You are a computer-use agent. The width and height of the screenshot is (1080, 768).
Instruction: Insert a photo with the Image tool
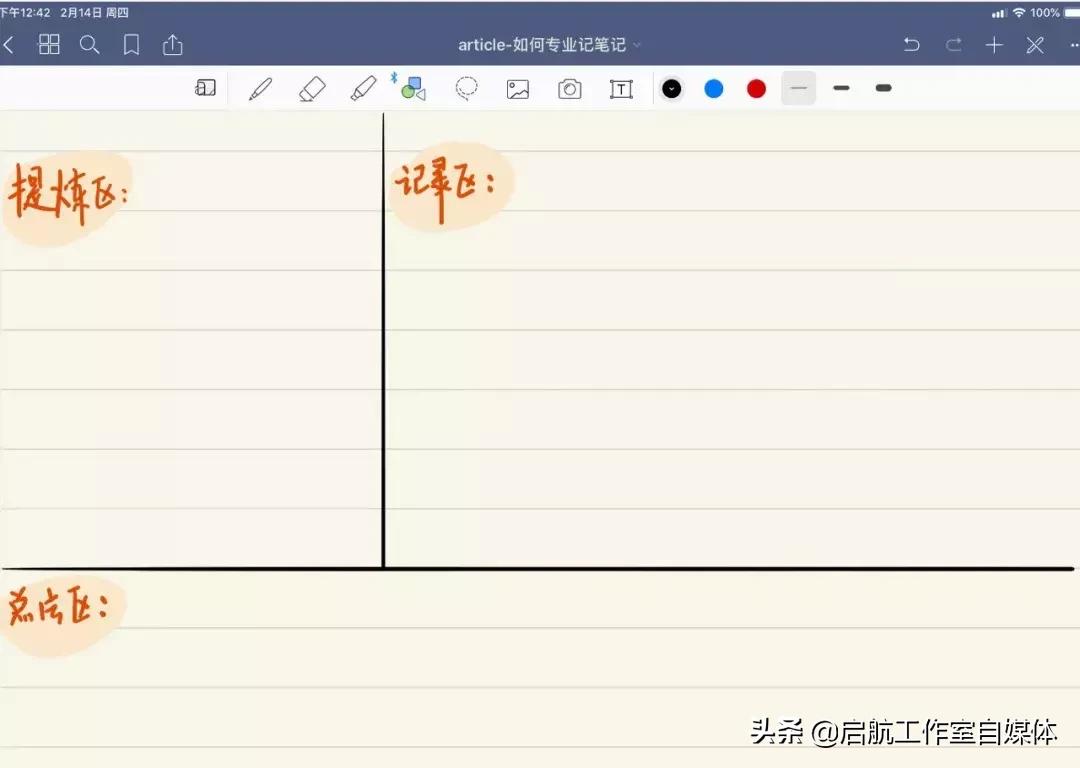point(517,88)
